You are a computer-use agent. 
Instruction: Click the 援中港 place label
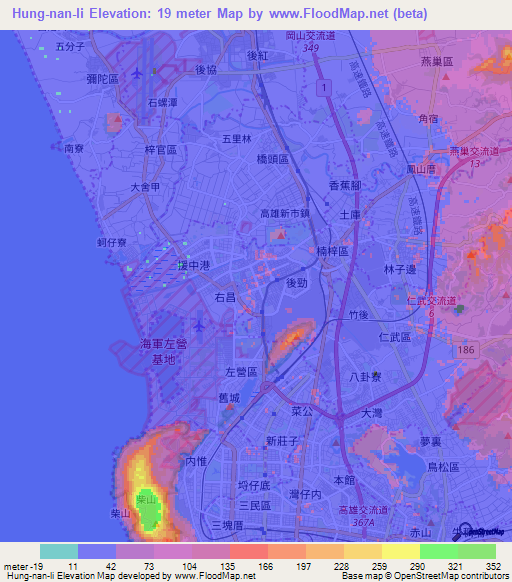(x=193, y=265)
